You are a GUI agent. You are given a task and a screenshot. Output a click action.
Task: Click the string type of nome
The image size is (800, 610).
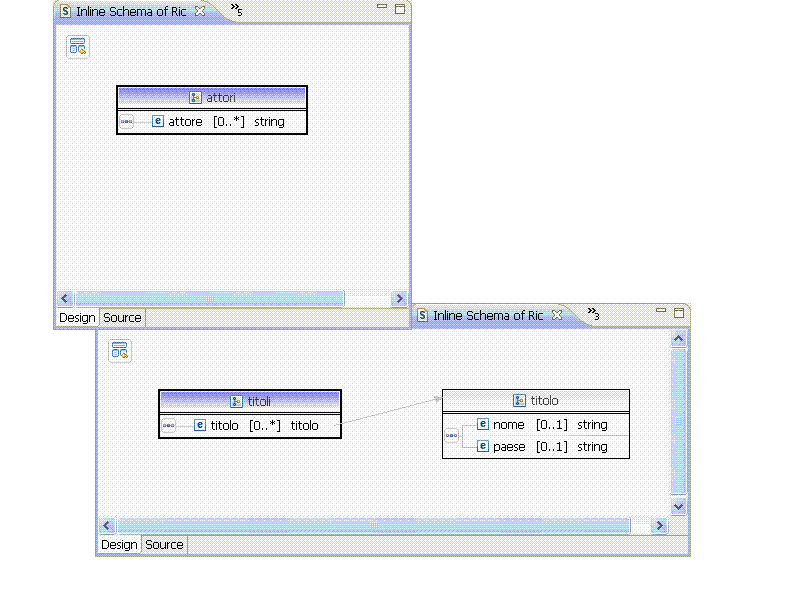[592, 424]
